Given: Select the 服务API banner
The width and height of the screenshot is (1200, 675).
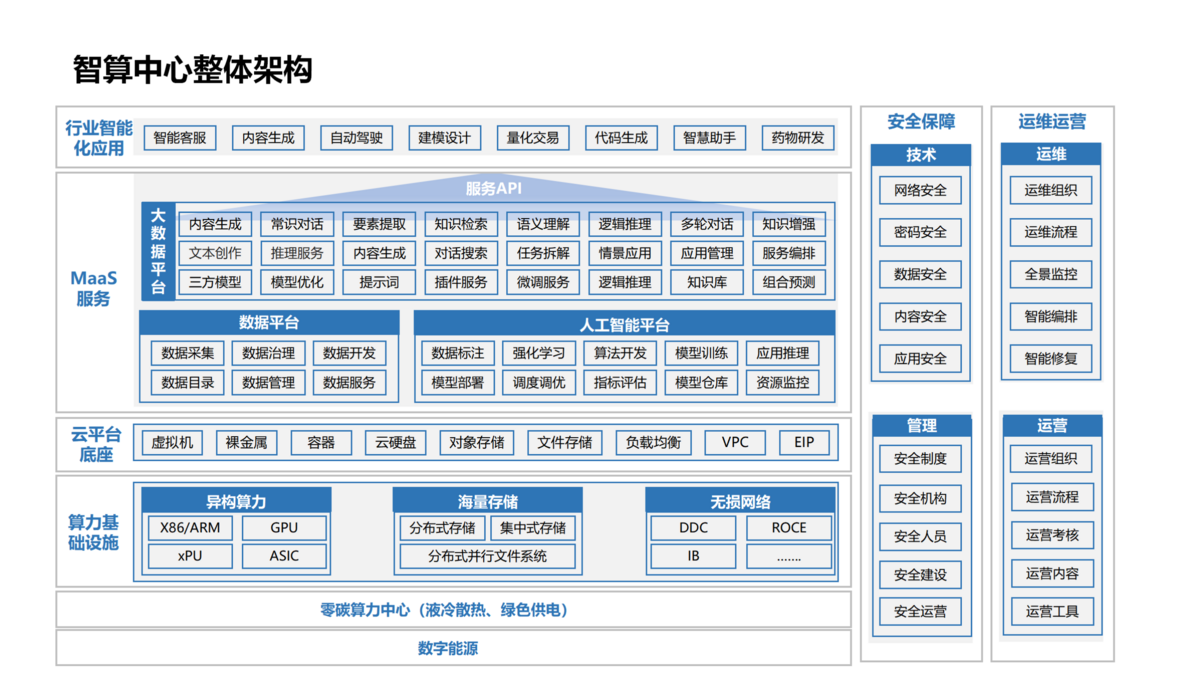Looking at the screenshot, I should coord(494,188).
